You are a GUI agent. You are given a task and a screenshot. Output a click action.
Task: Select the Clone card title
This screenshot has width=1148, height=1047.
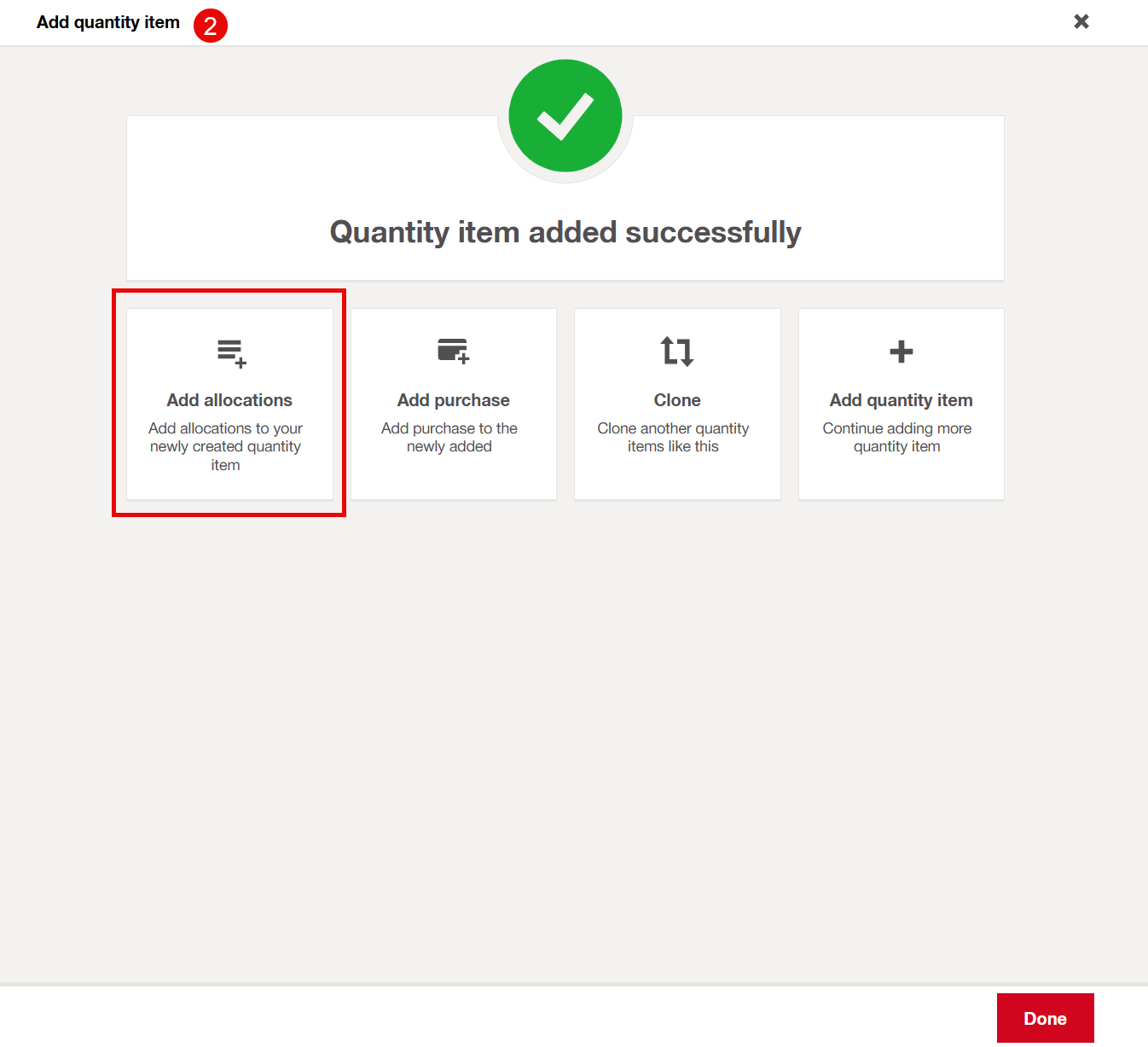677,400
